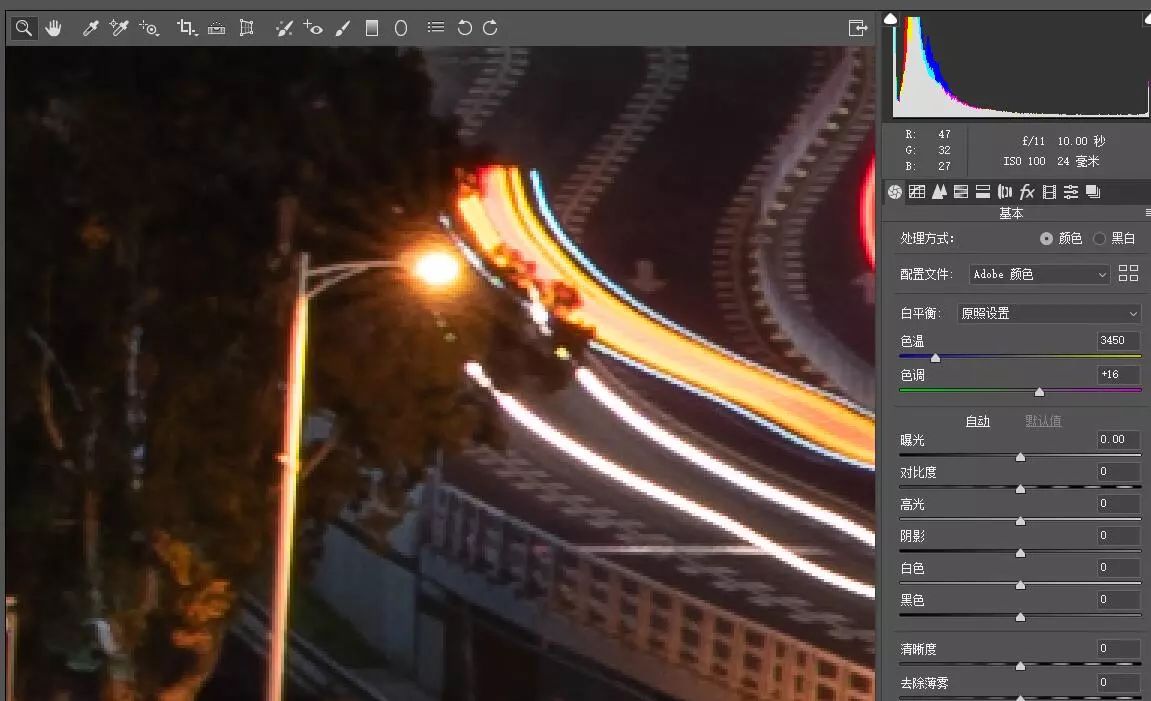The image size is (1151, 701).
Task: Click the 曝光 exposure value field
Action: tap(1118, 439)
